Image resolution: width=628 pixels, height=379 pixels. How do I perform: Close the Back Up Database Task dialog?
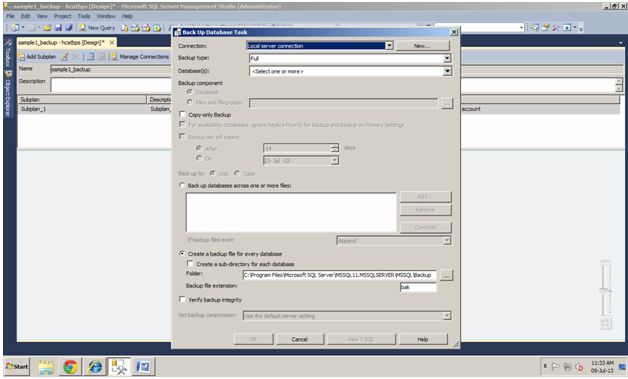click(453, 32)
